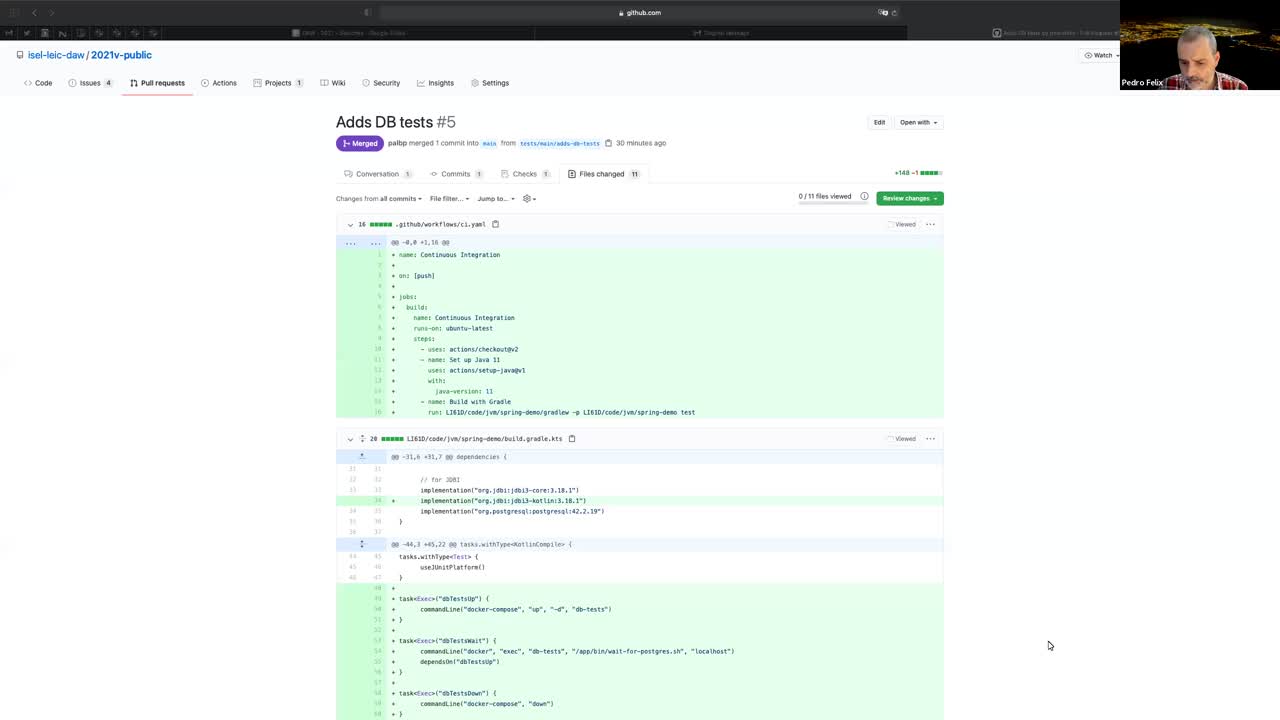Open build.gradle.kts file options menu
1280x720 pixels.
[930, 438]
